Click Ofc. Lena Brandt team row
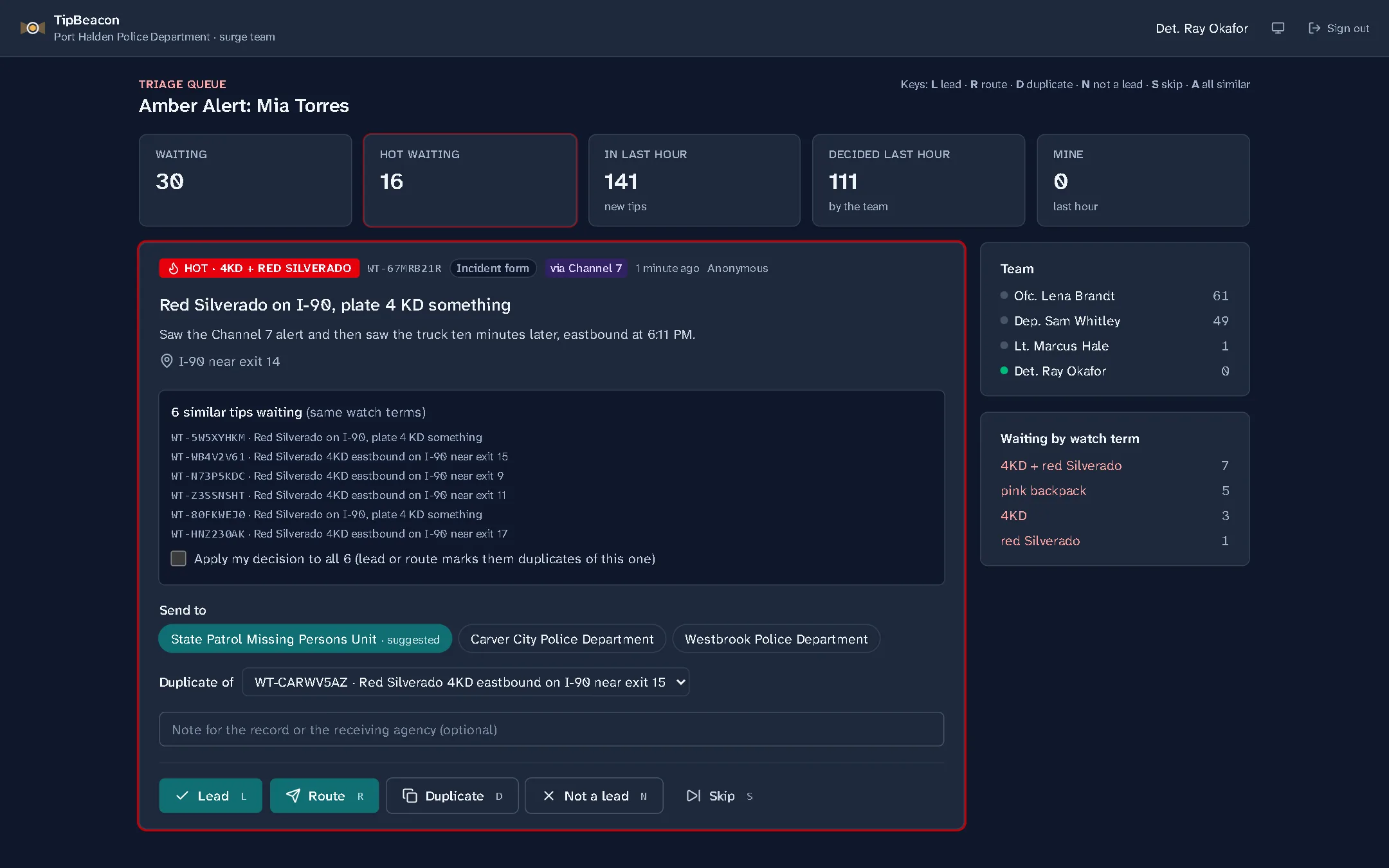This screenshot has height=868, width=1389. (1115, 296)
